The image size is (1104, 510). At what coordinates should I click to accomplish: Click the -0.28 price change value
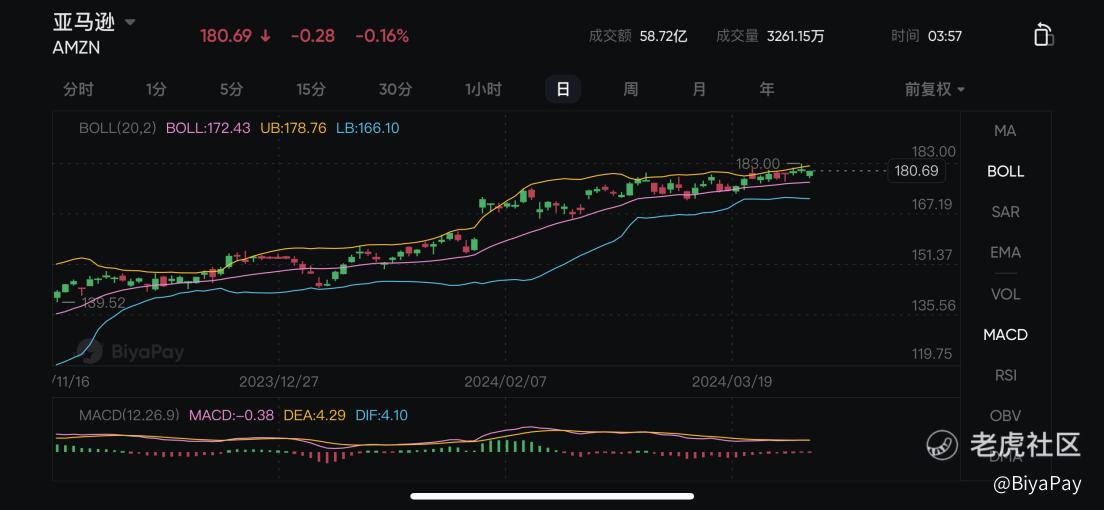313,36
